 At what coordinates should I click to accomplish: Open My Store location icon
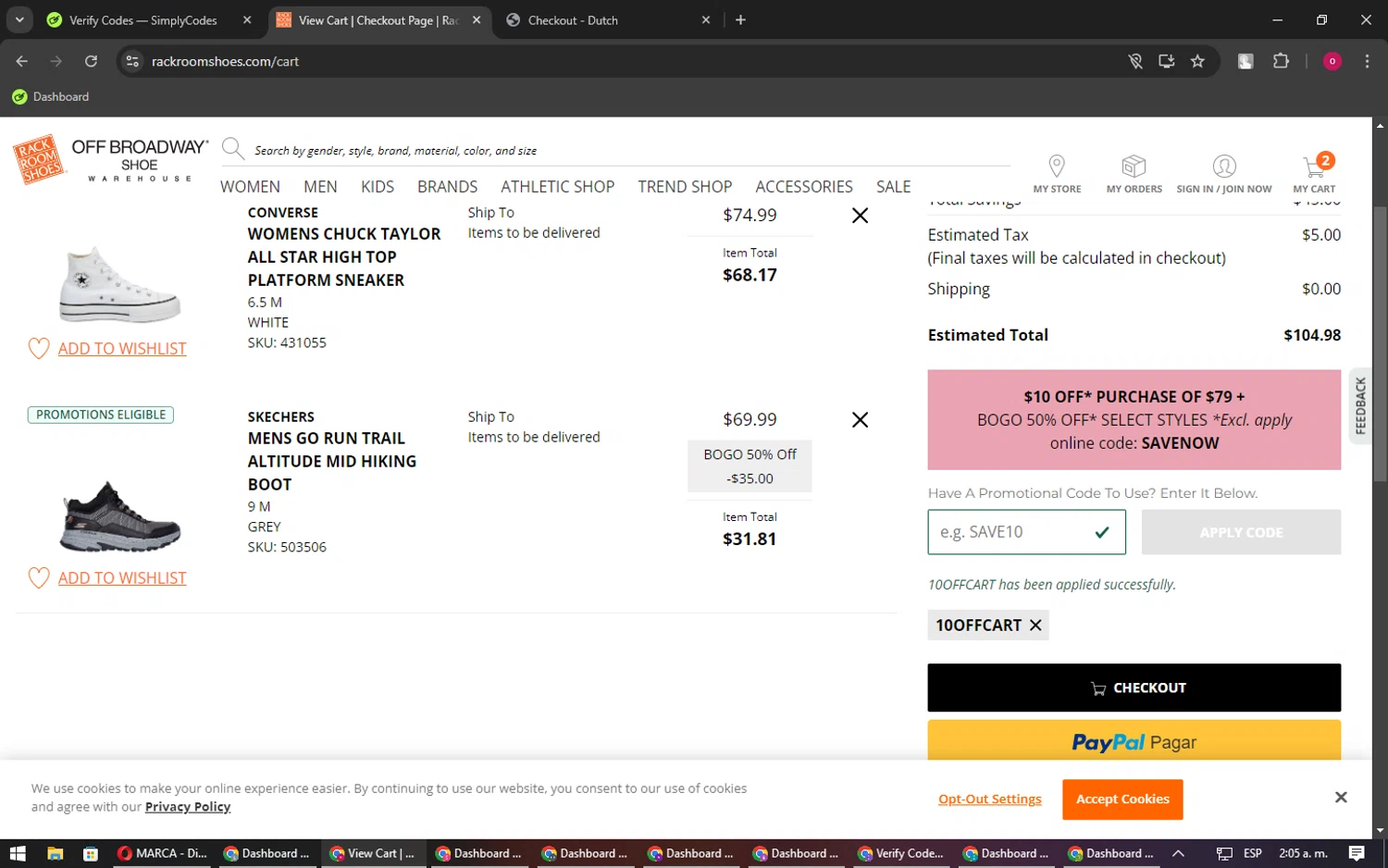pos(1057,166)
